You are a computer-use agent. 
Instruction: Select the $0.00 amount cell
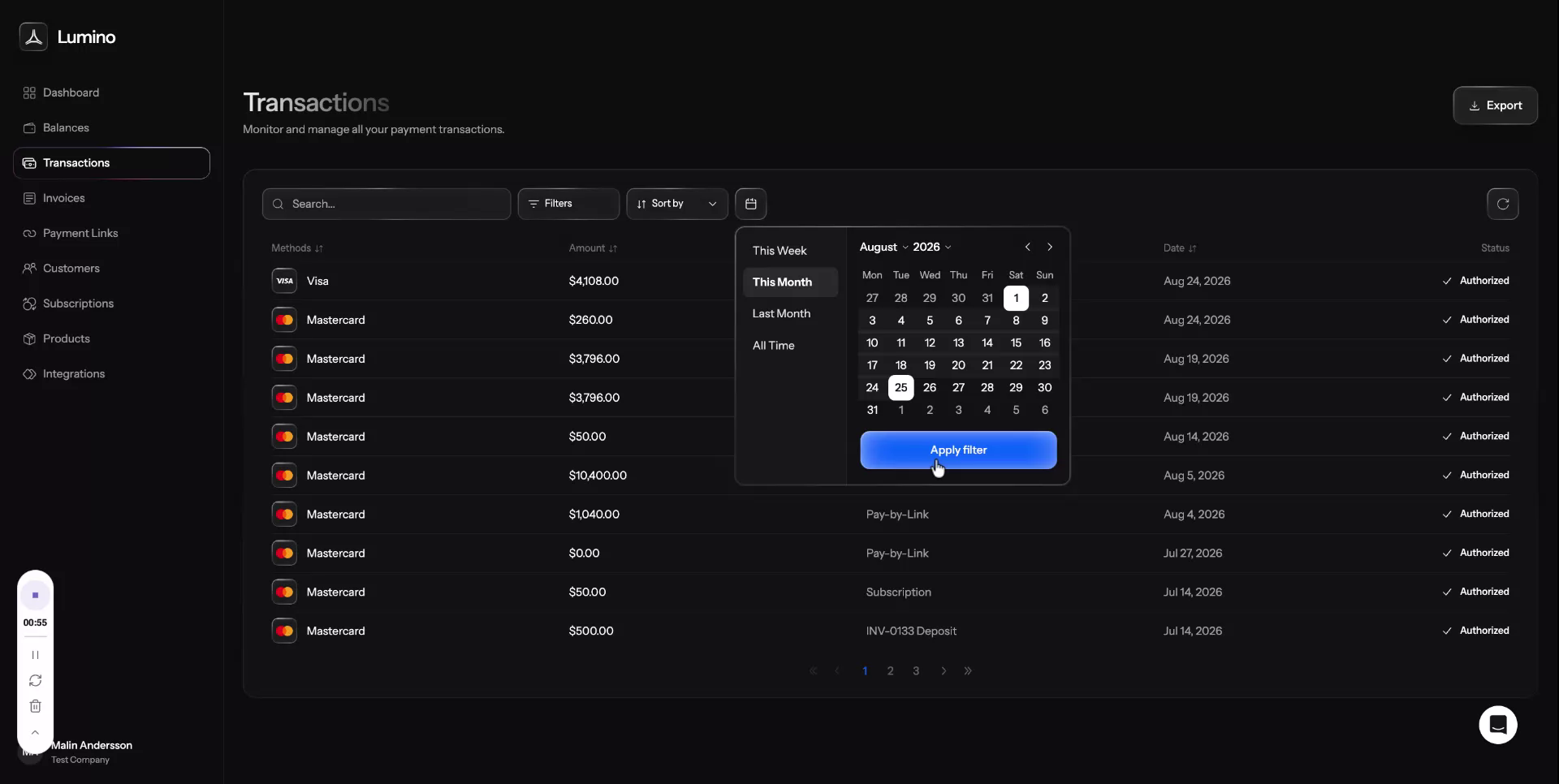(x=584, y=554)
